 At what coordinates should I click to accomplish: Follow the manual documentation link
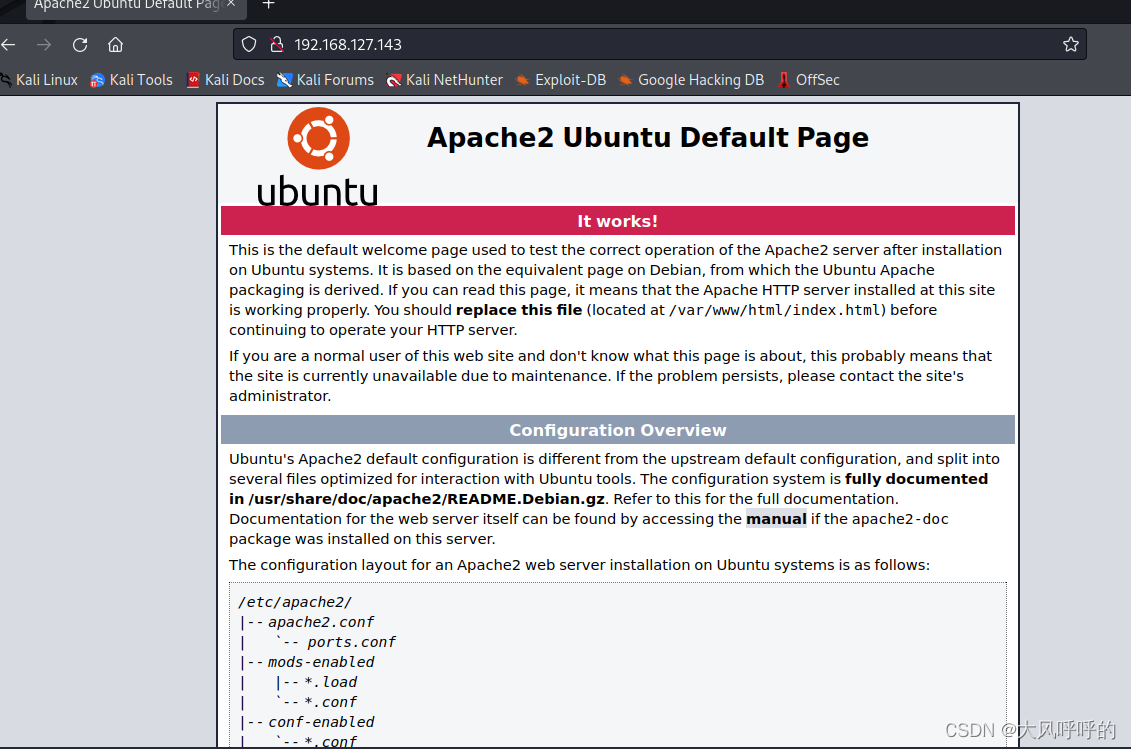tap(776, 519)
